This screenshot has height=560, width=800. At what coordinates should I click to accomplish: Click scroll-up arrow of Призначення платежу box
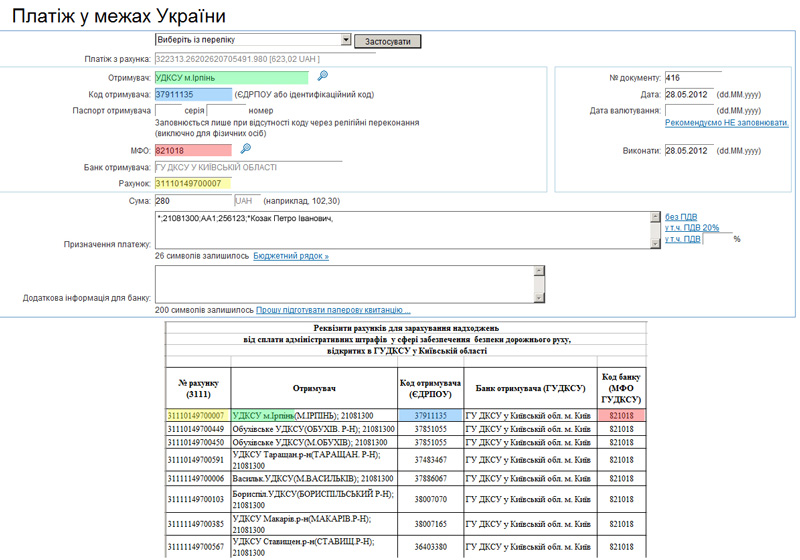coord(656,217)
